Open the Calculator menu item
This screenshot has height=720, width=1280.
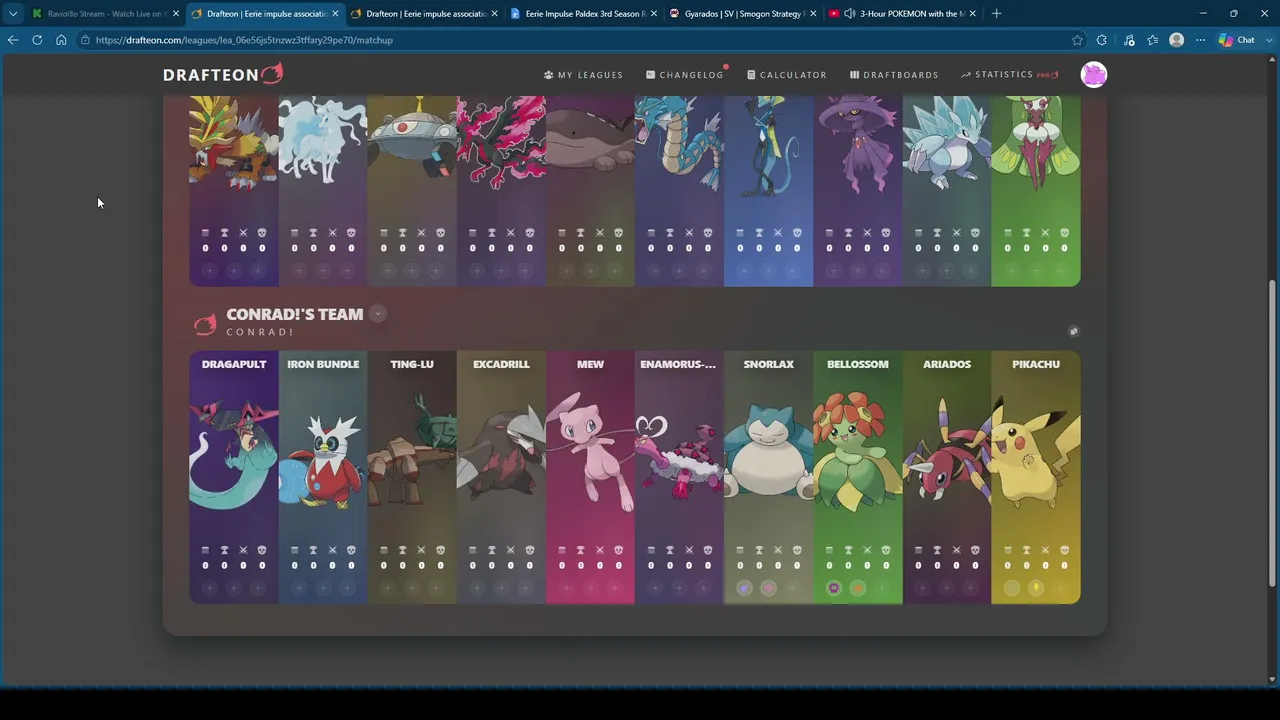786,75
